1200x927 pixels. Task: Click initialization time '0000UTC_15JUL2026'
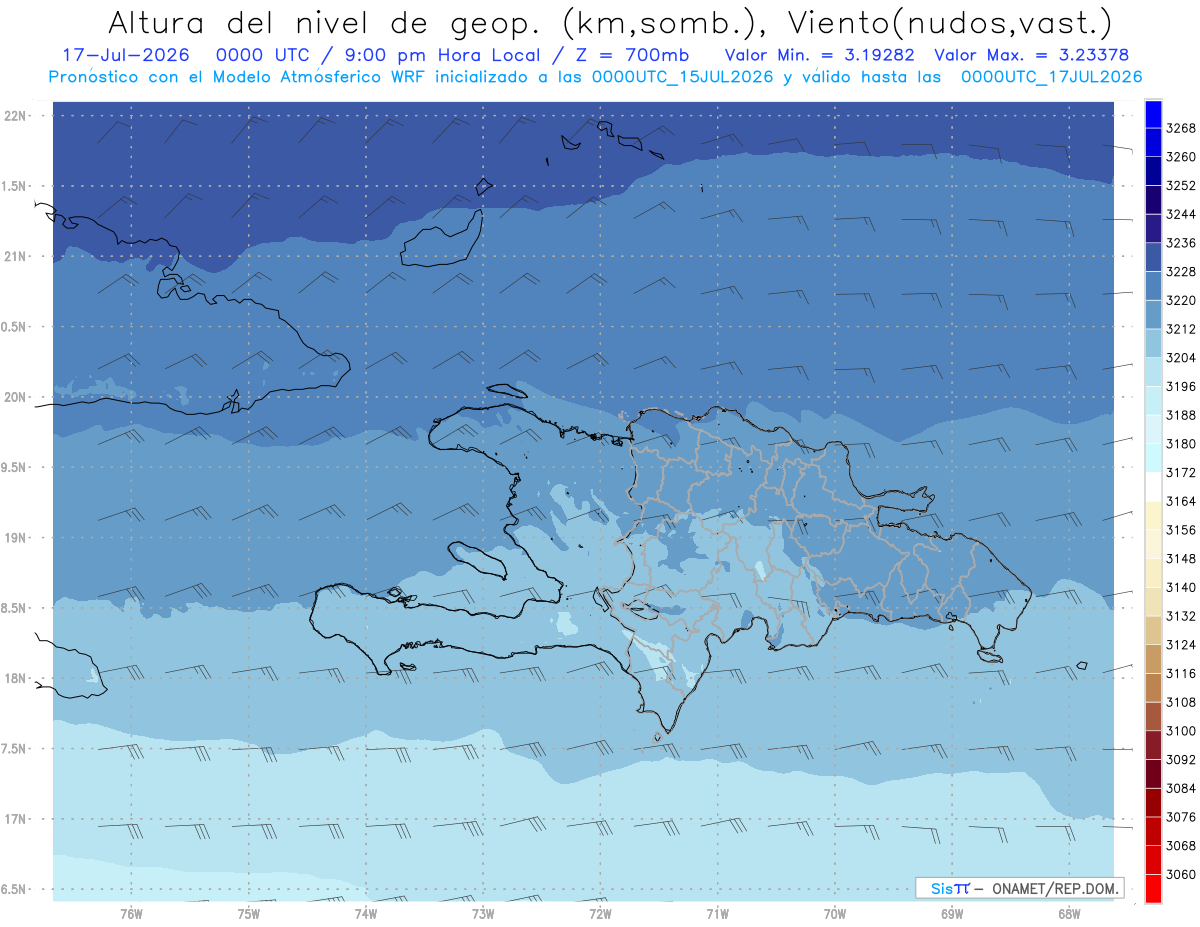(682, 77)
